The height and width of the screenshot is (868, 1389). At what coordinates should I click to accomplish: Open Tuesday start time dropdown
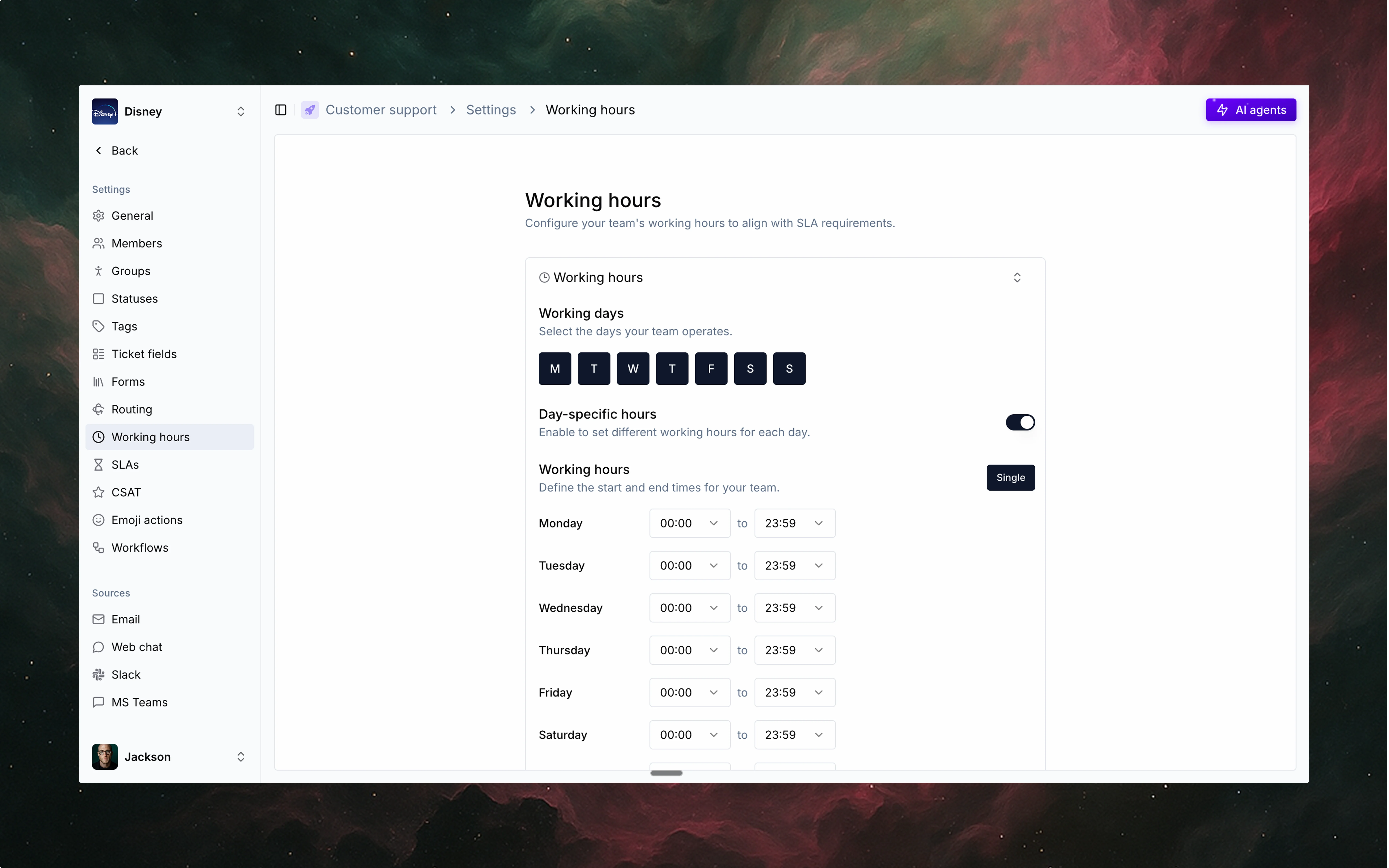690,565
